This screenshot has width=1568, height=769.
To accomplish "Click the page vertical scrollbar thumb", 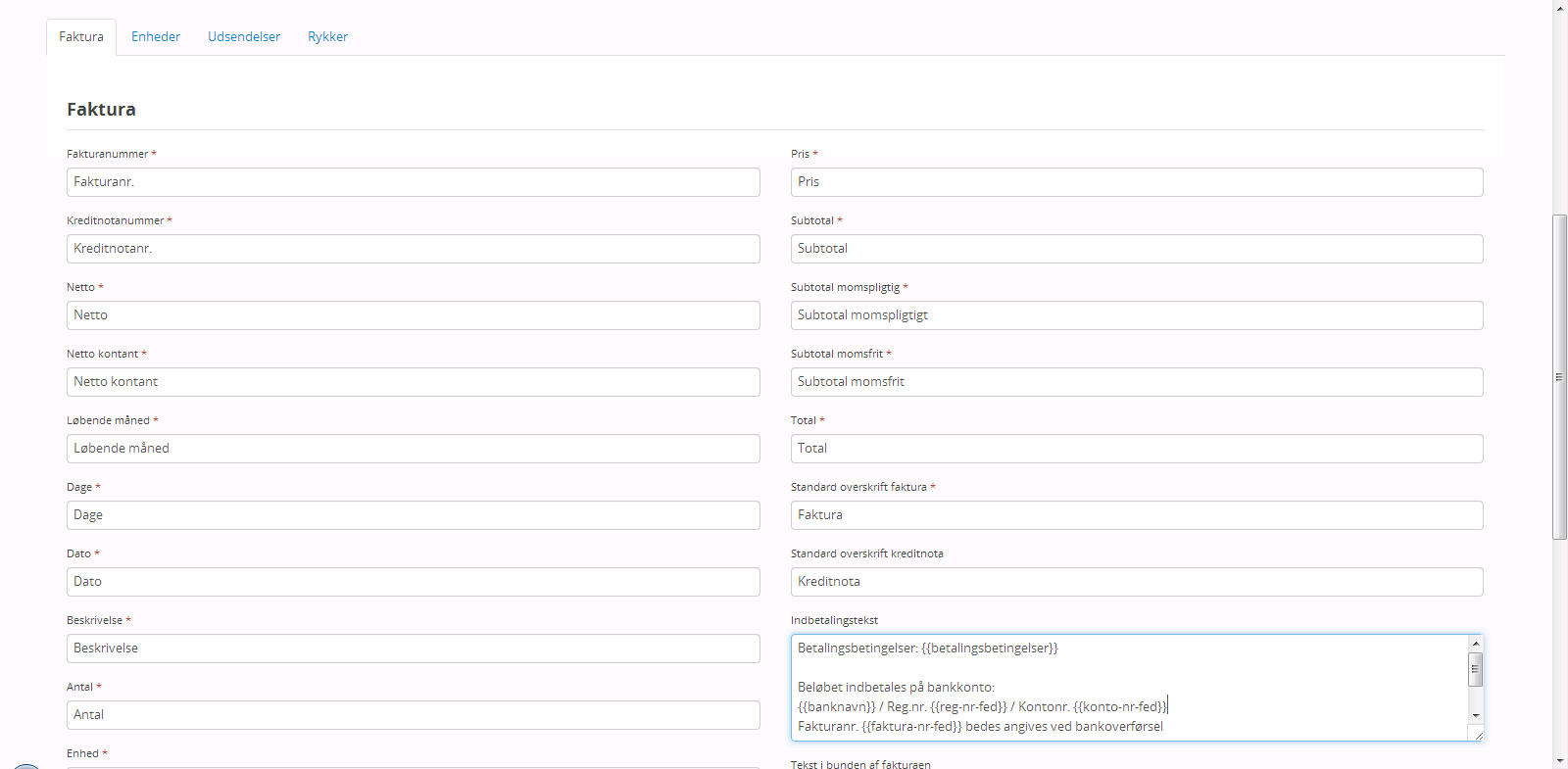I will [x=1559, y=377].
